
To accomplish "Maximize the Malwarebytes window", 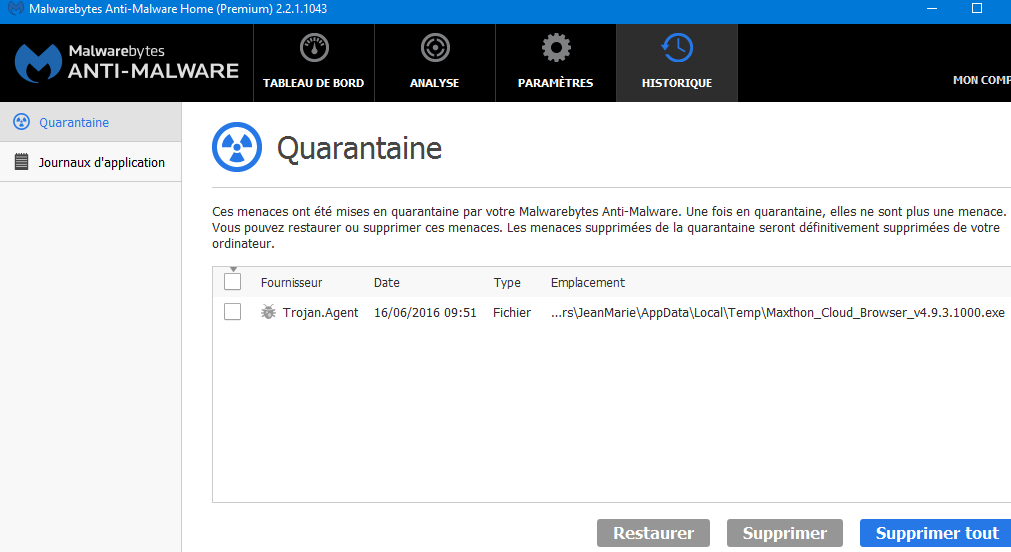I will (x=977, y=8).
